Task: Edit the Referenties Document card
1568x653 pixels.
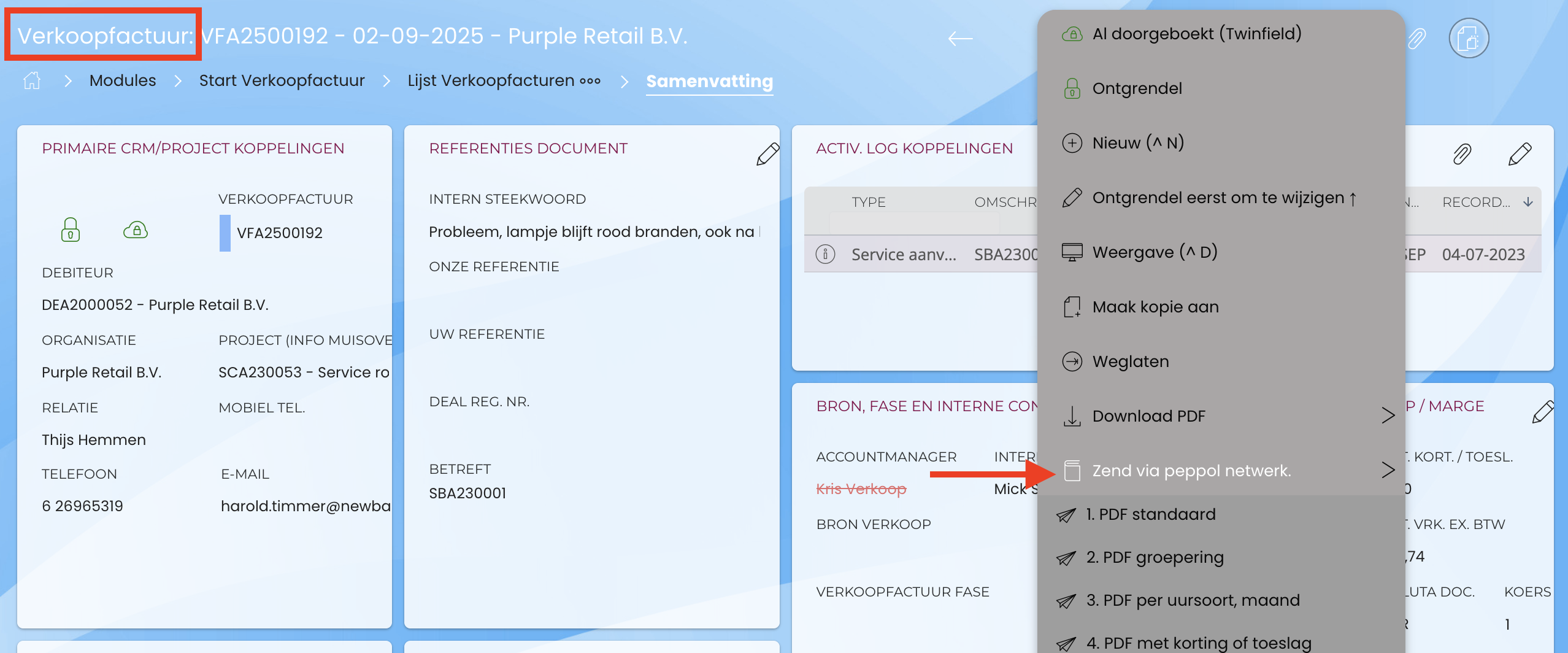Action: (x=767, y=154)
